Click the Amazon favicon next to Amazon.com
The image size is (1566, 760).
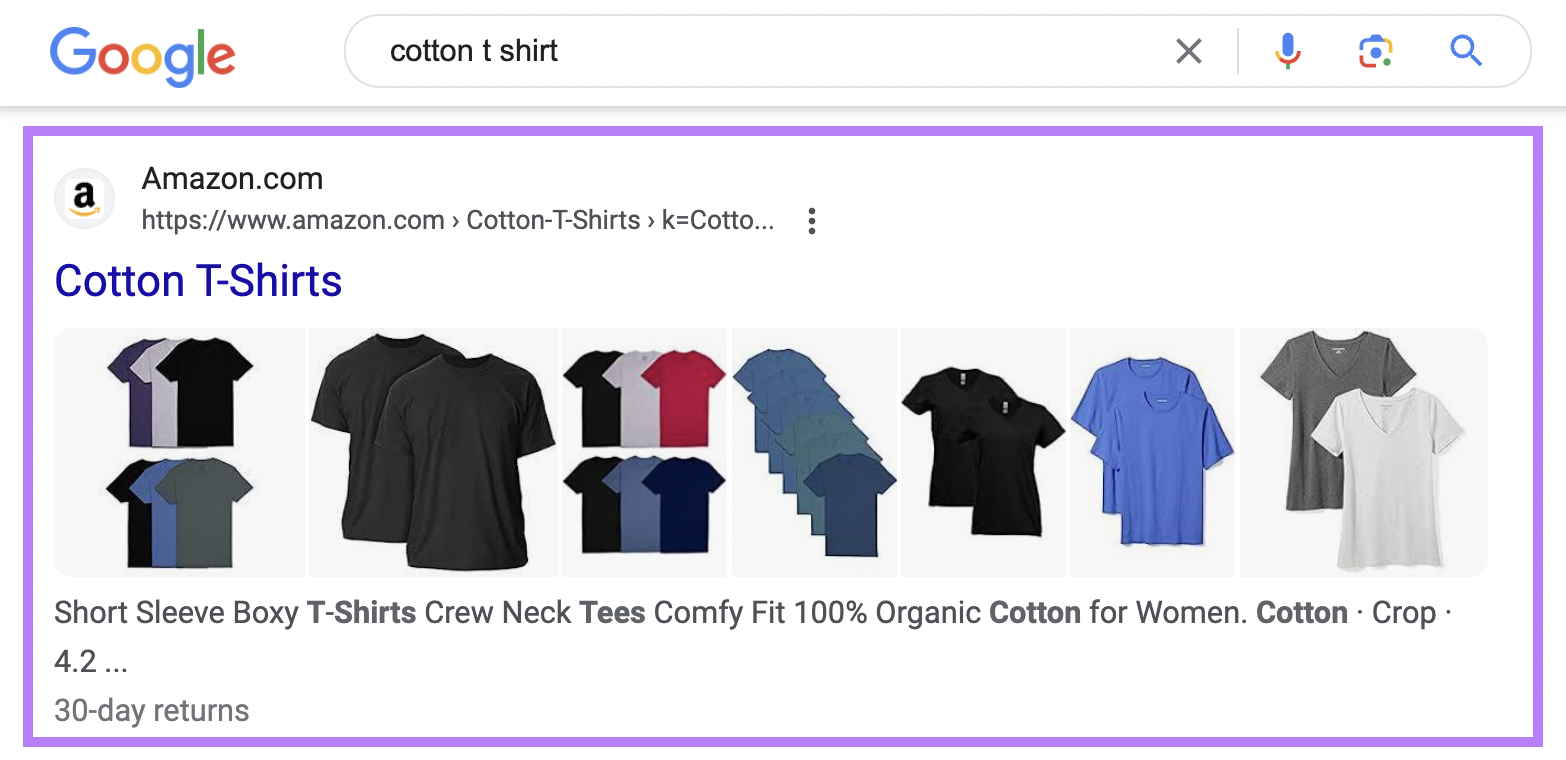(85, 199)
